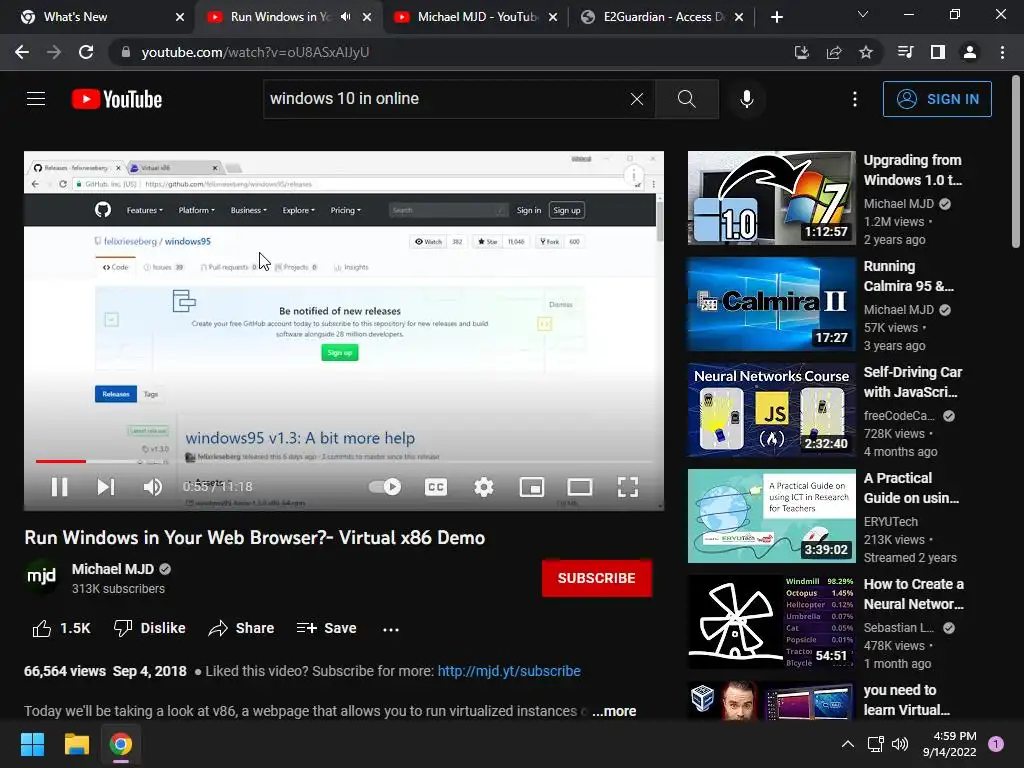Open Running Calmira 95 video thumbnail

coord(772,304)
